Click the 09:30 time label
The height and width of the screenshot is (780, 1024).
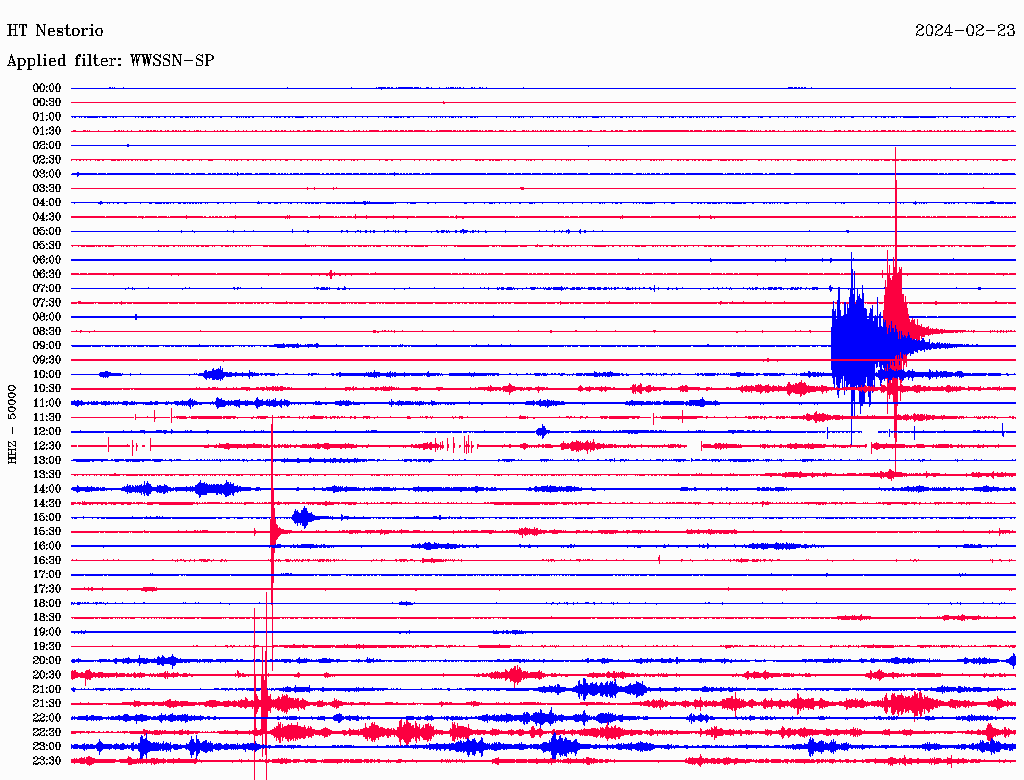tap(47, 360)
